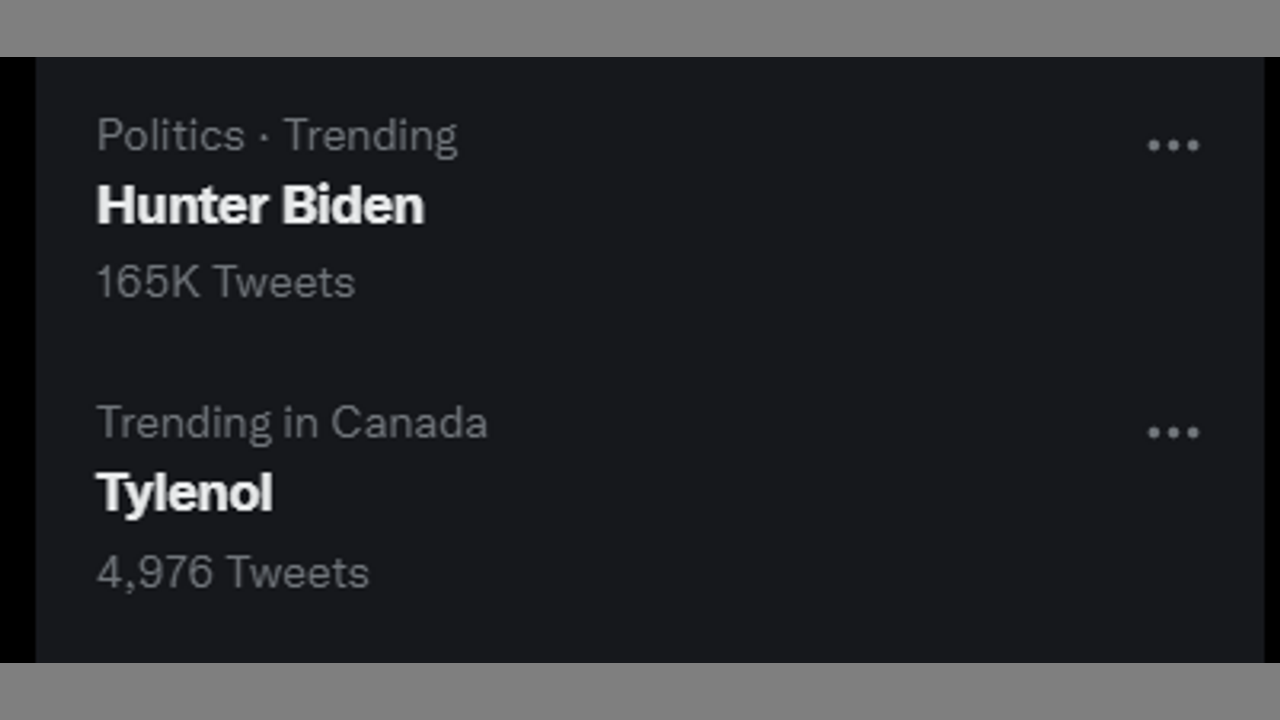Open the Tylenol trending topic
The height and width of the screenshot is (720, 1280).
[184, 493]
